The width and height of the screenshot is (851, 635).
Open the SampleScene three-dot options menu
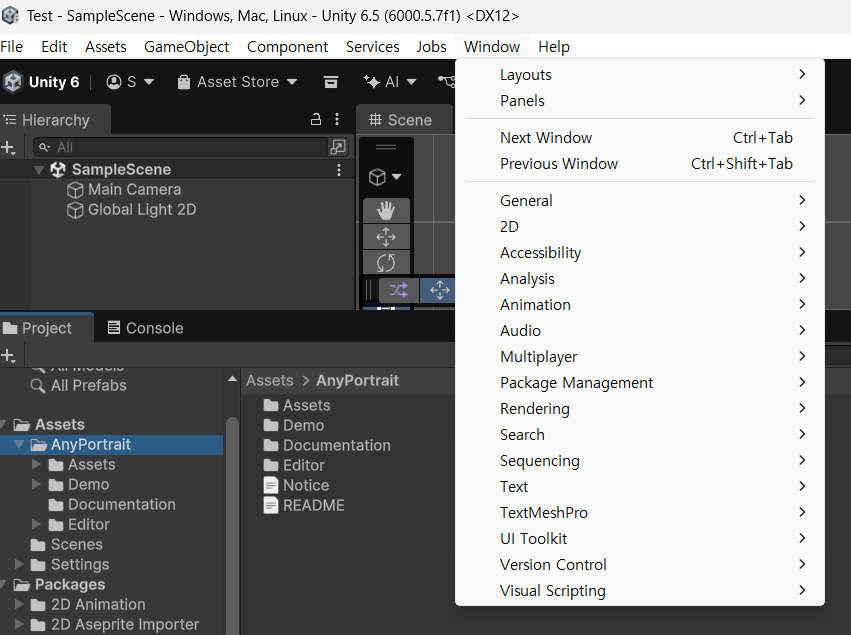(x=339, y=170)
